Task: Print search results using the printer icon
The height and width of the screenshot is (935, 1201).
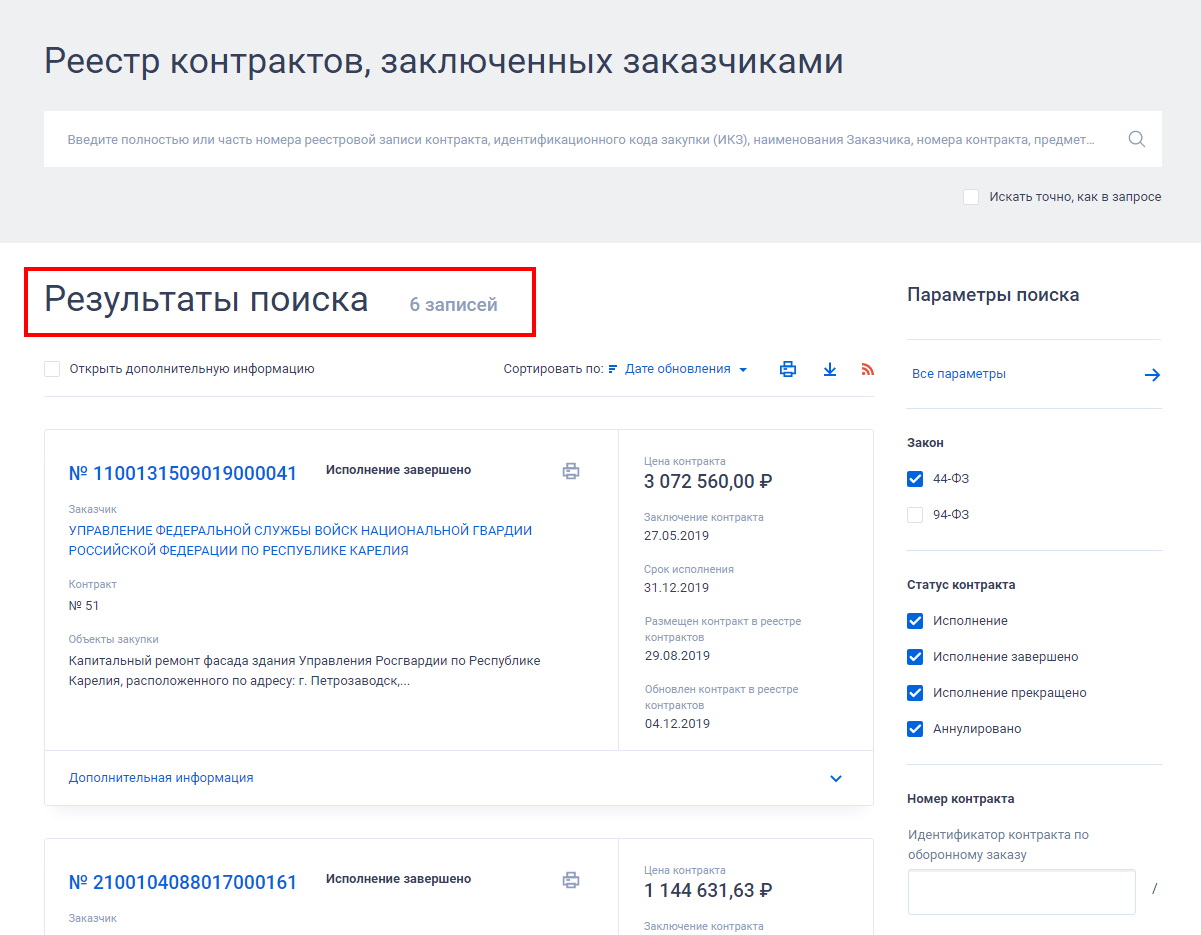Action: tap(788, 369)
